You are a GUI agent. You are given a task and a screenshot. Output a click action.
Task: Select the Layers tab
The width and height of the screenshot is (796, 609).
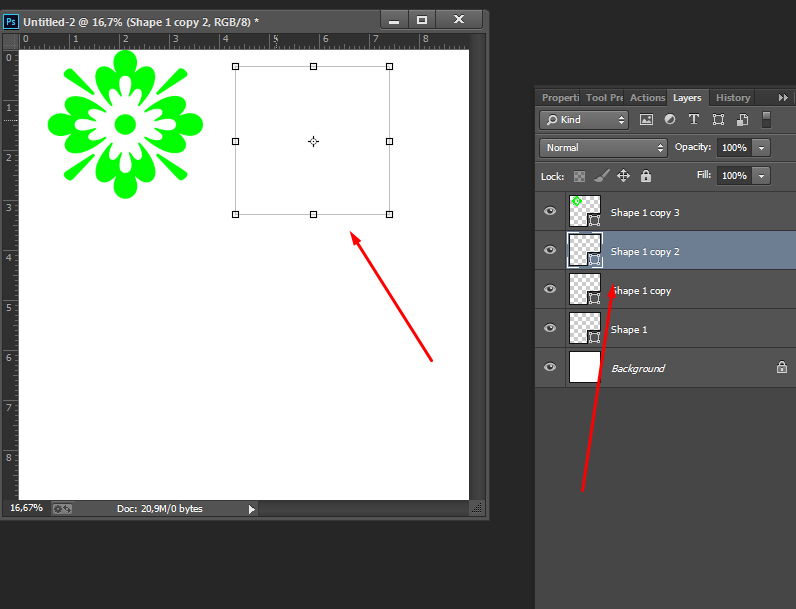(687, 97)
